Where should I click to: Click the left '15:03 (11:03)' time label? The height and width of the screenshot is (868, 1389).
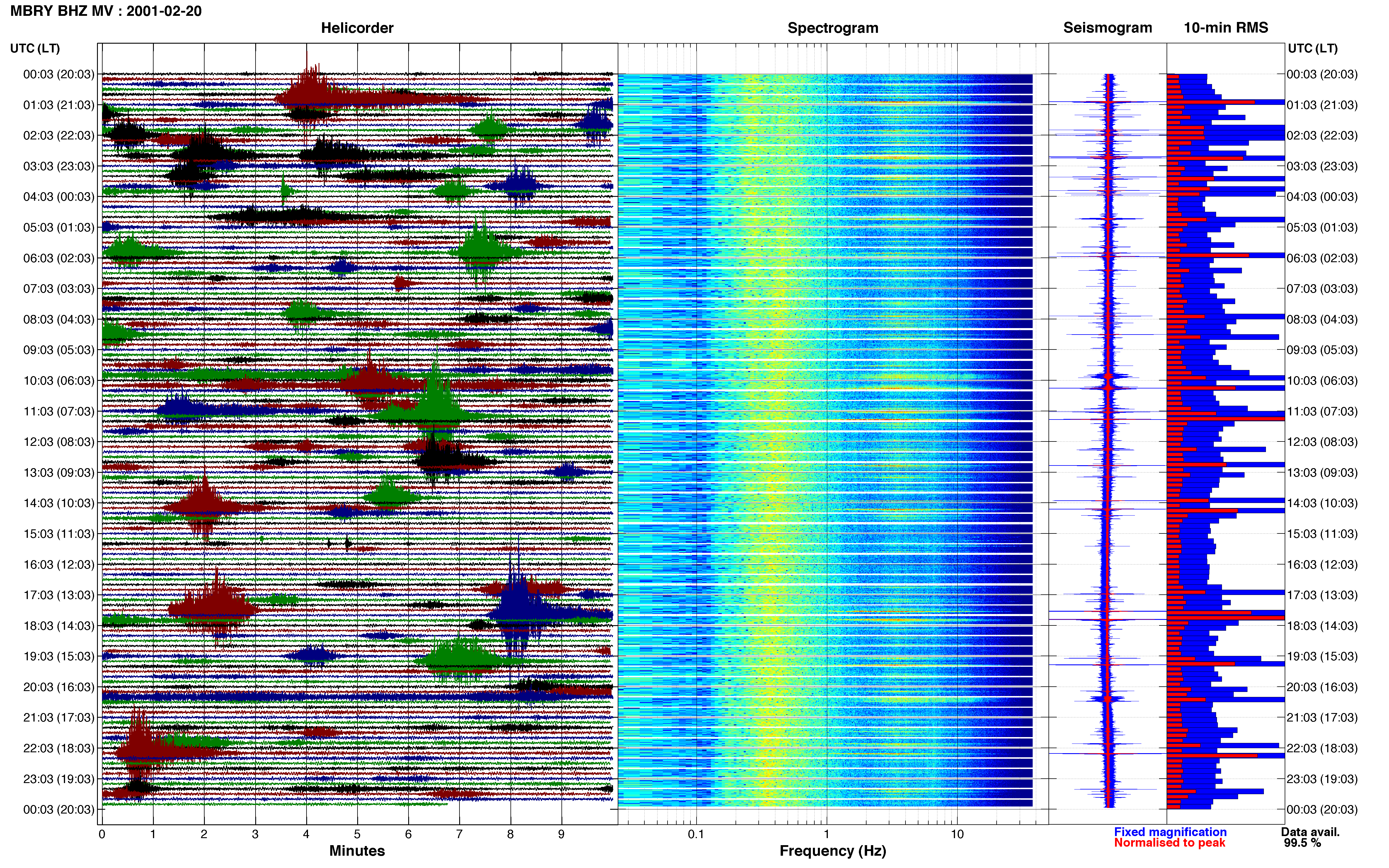tap(59, 534)
